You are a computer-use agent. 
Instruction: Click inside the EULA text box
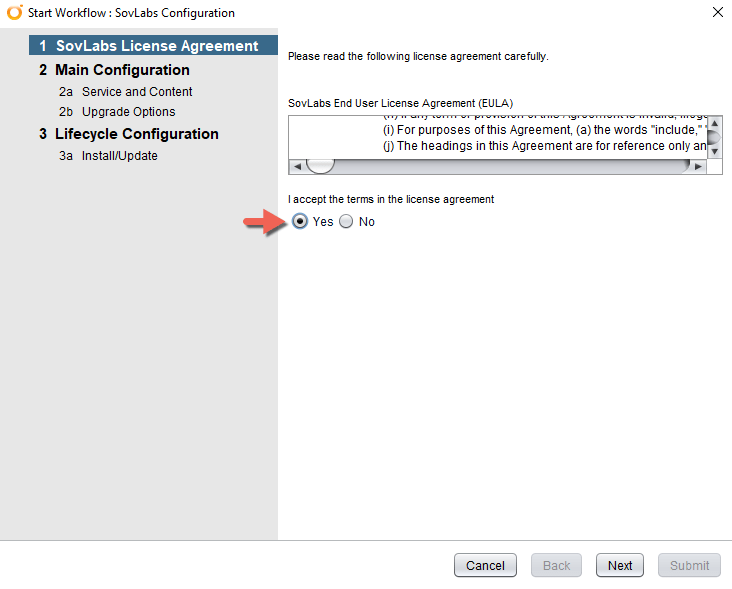point(500,138)
